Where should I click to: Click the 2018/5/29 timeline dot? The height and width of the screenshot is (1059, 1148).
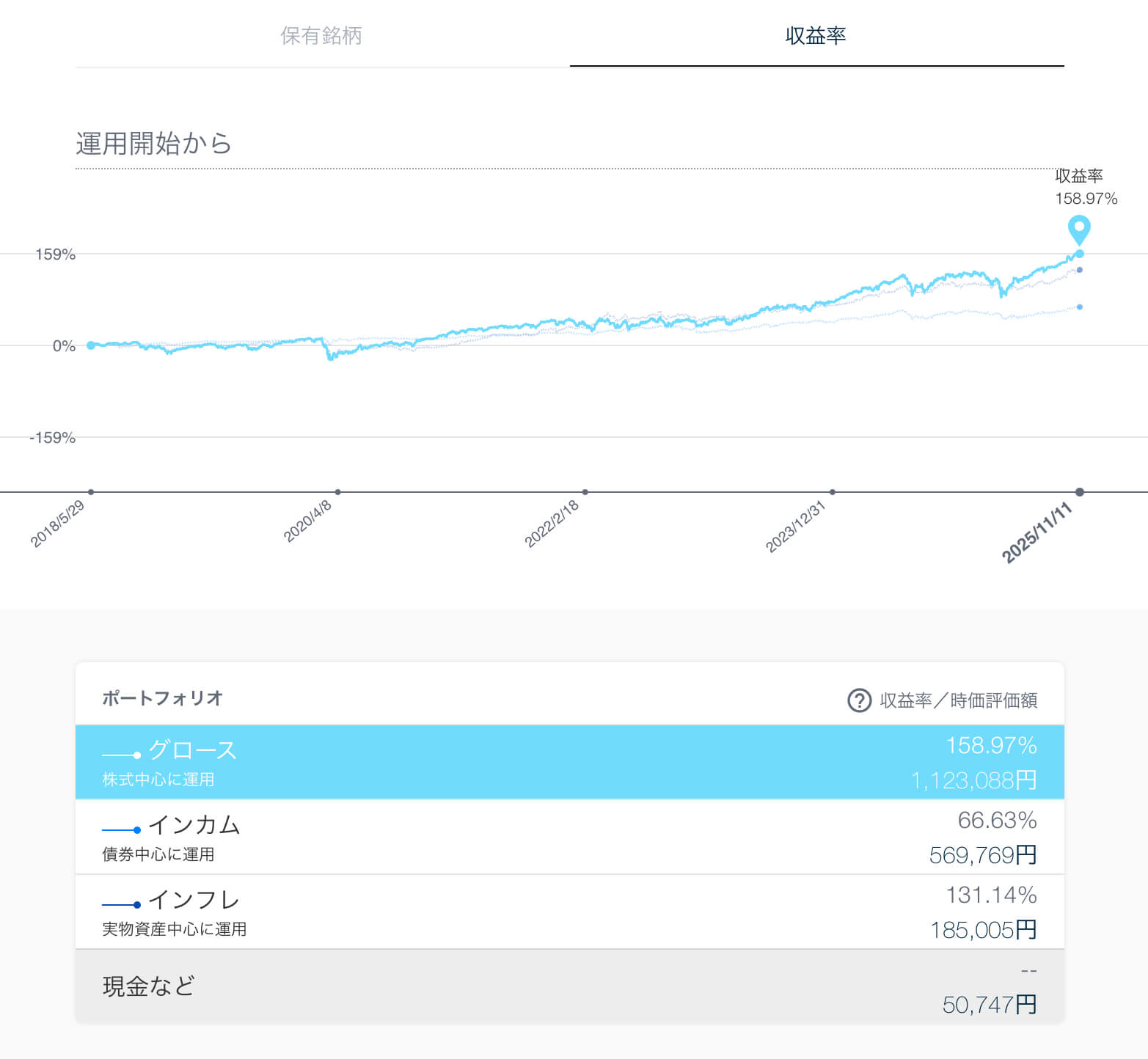click(x=91, y=492)
